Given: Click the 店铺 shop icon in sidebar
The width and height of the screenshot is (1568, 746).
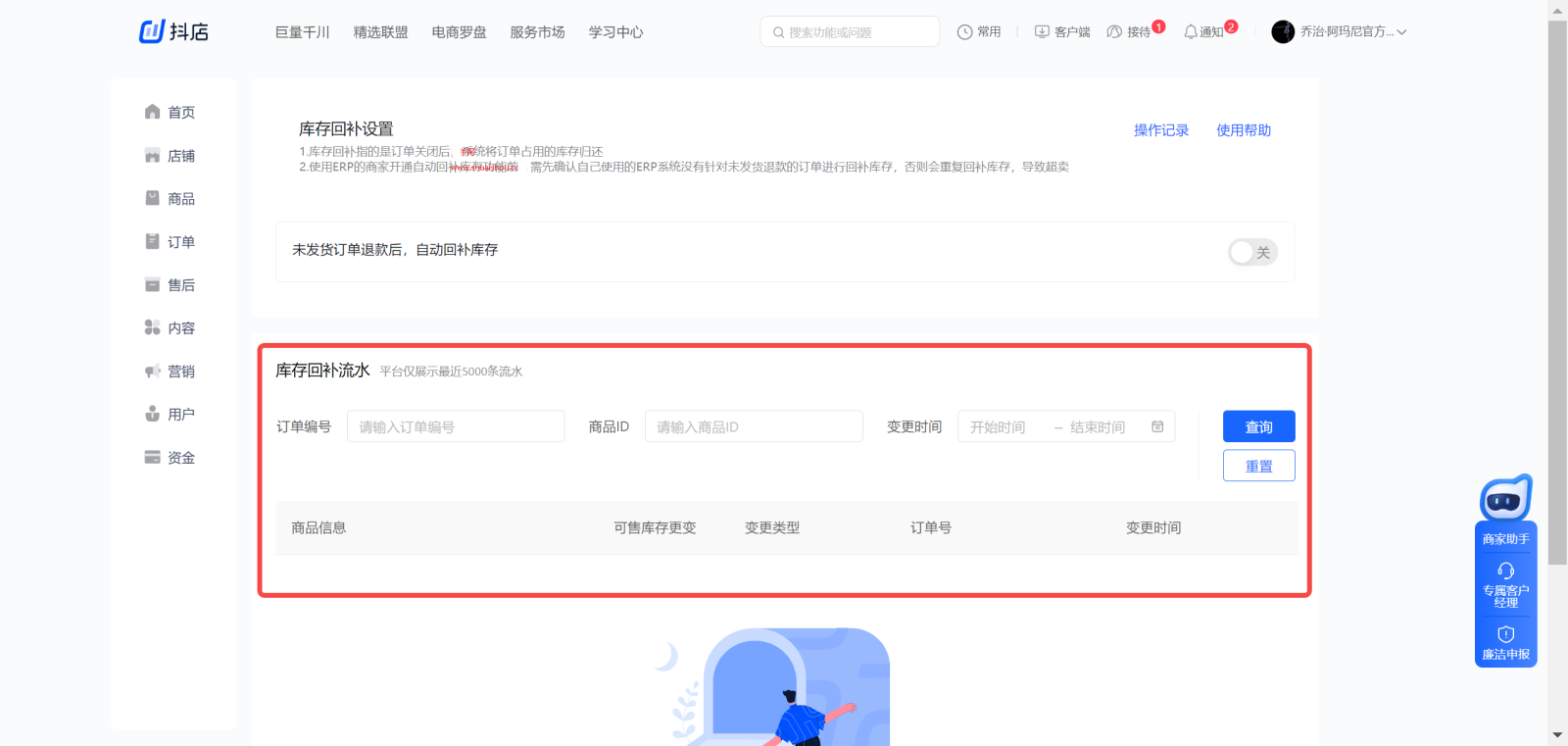Looking at the screenshot, I should pyautogui.click(x=152, y=156).
